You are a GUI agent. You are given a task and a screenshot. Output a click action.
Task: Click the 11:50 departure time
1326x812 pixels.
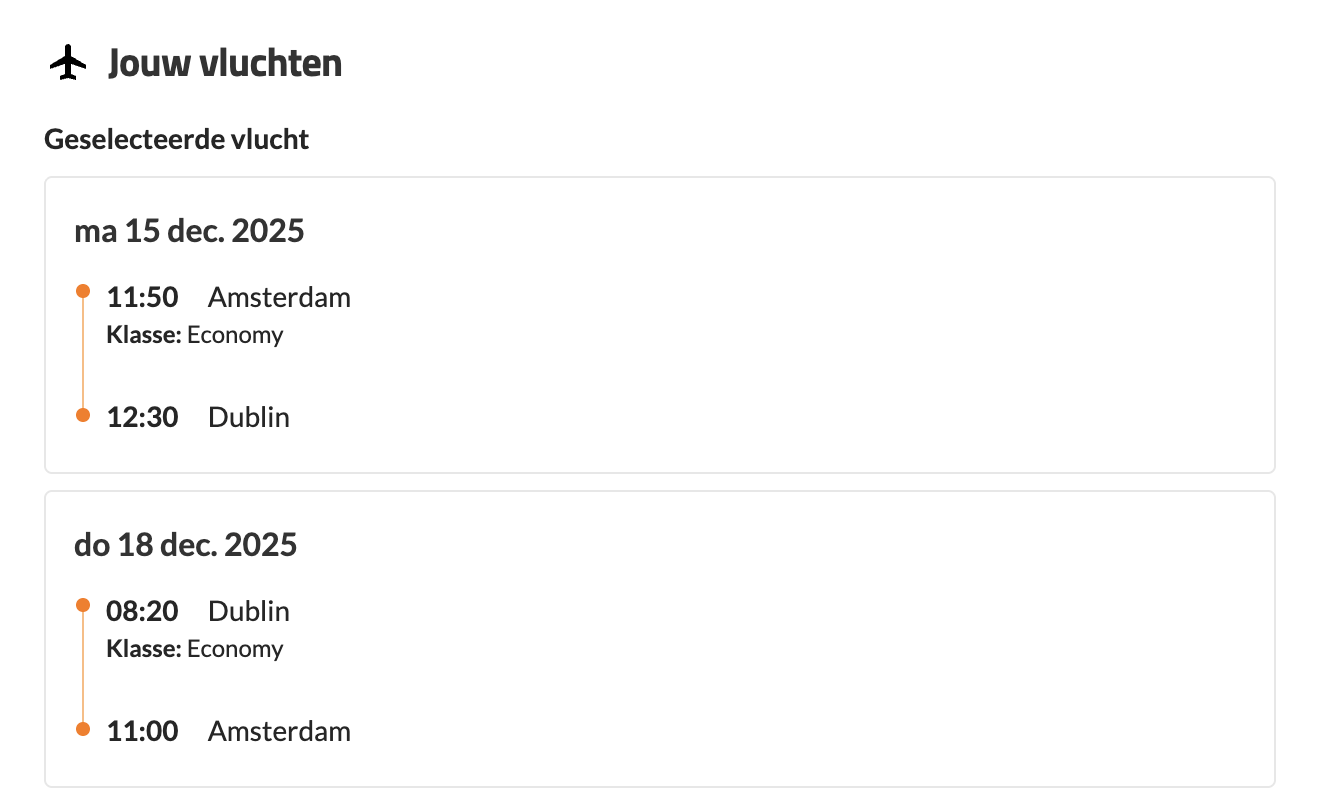pyautogui.click(x=142, y=297)
